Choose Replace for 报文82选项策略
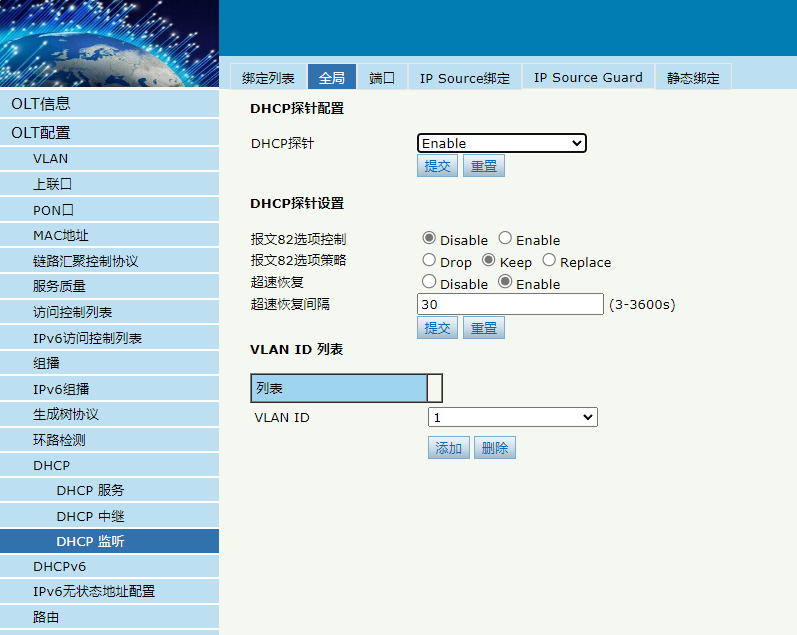Image resolution: width=797 pixels, height=635 pixels. point(549,260)
